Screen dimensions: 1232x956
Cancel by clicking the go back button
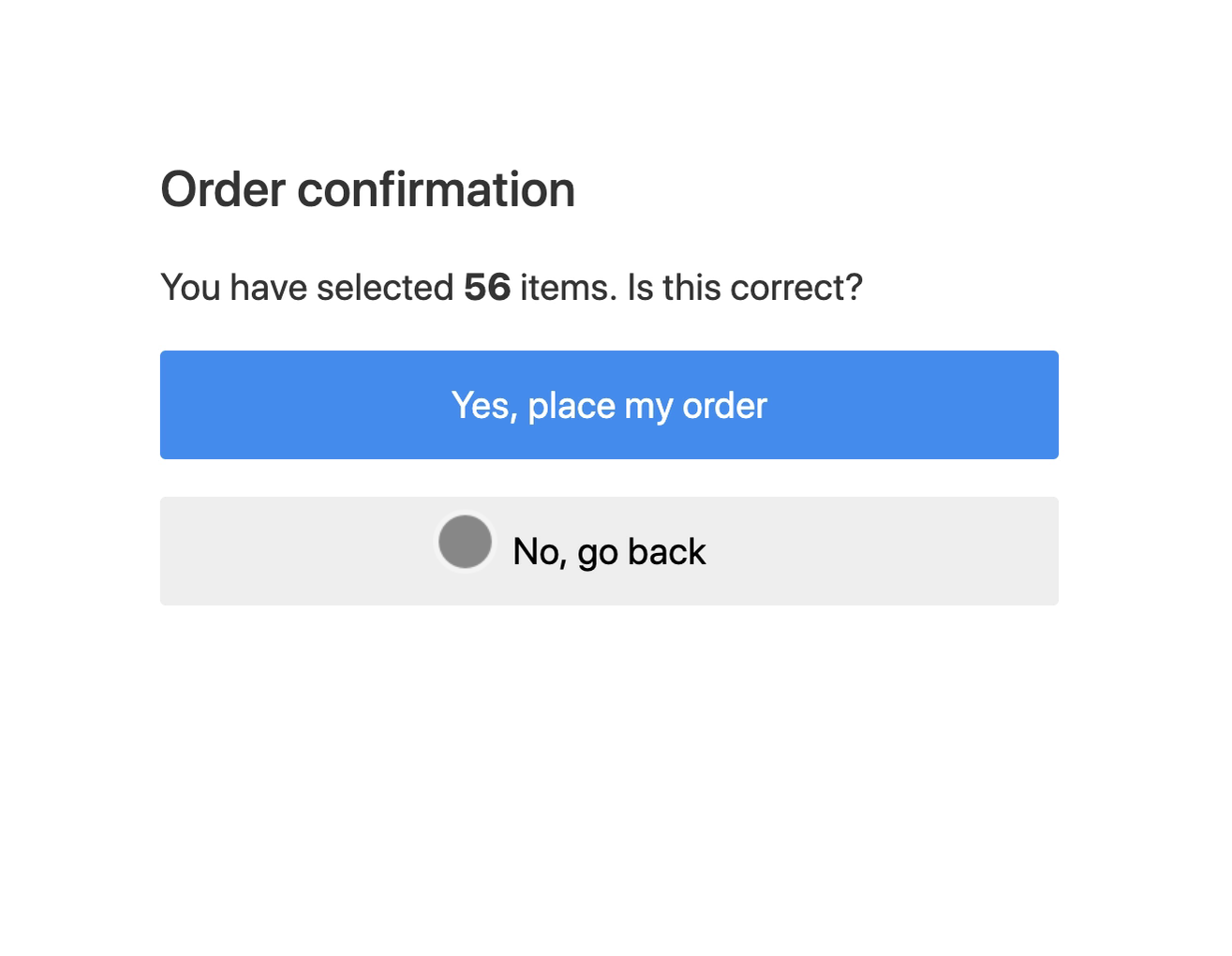tap(609, 551)
